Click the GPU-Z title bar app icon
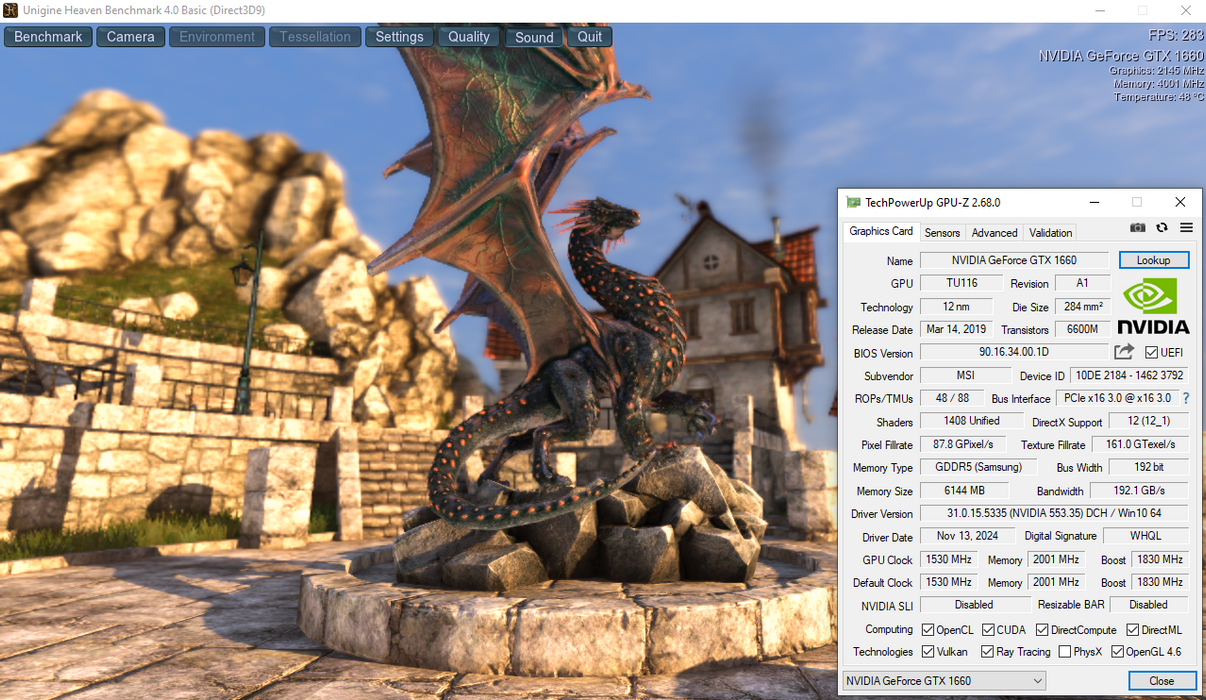Viewport: 1206px width, 700px height. coord(853,202)
